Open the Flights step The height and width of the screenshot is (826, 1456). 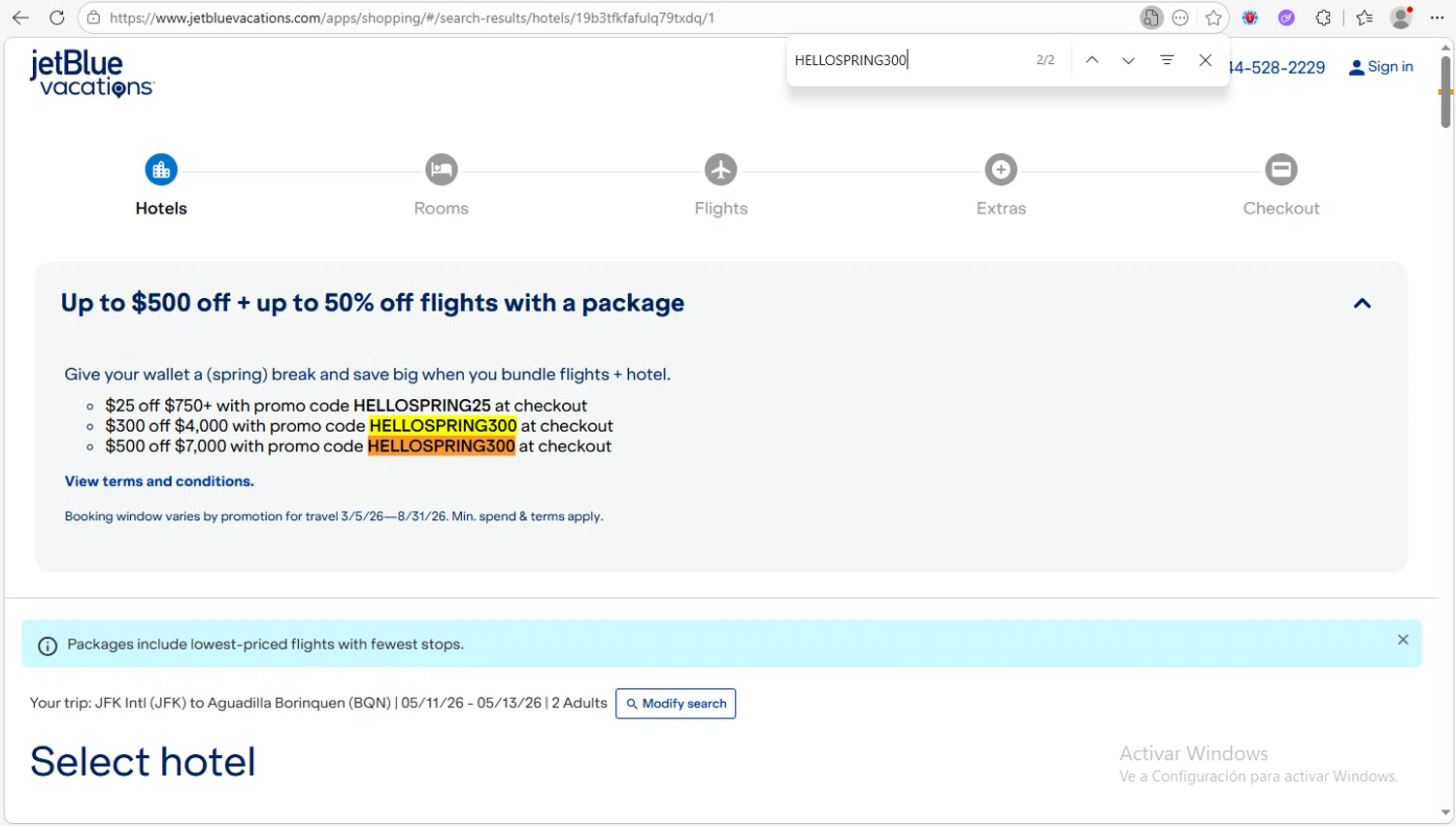click(720, 170)
